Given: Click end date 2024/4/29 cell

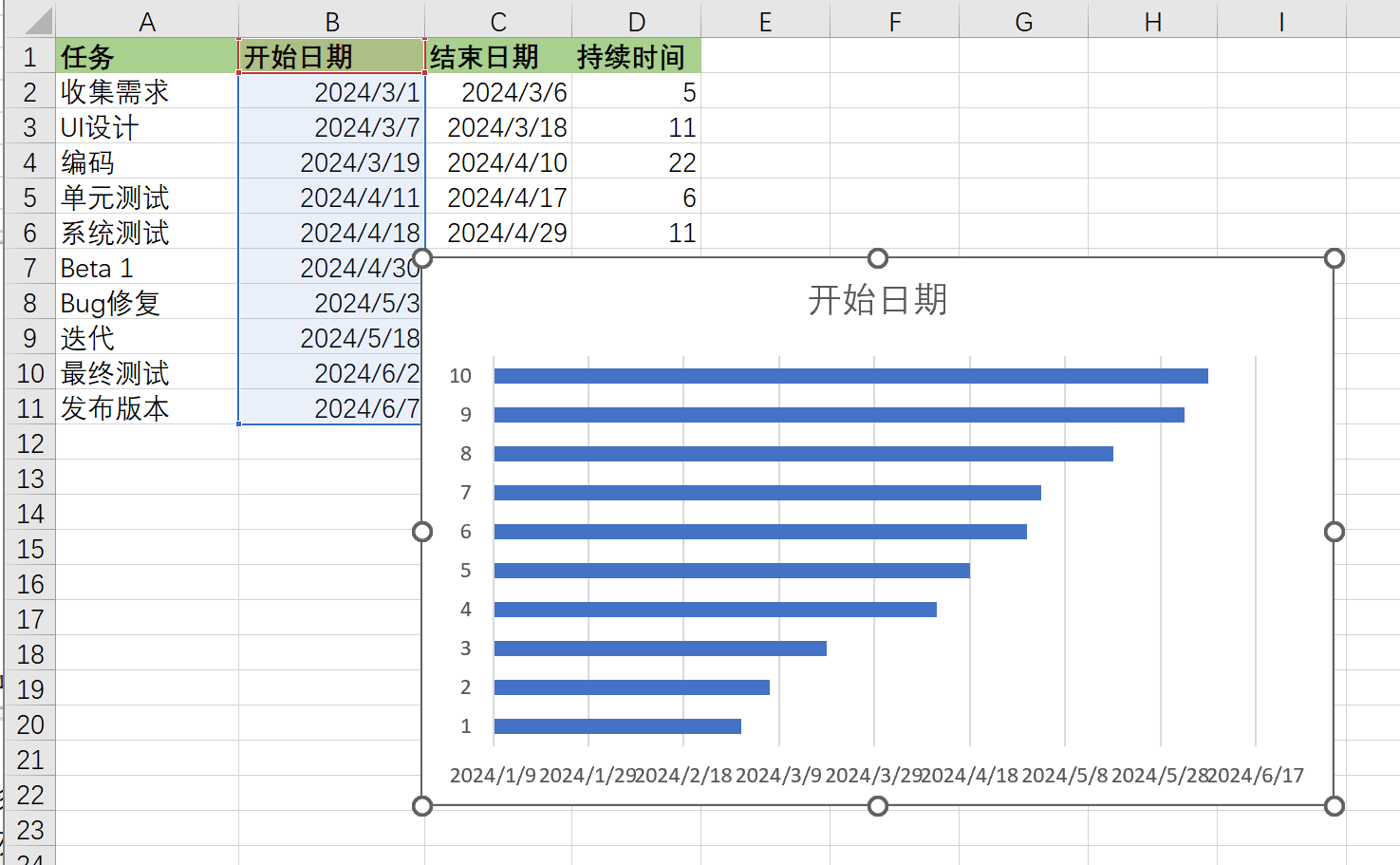Looking at the screenshot, I should [x=498, y=232].
